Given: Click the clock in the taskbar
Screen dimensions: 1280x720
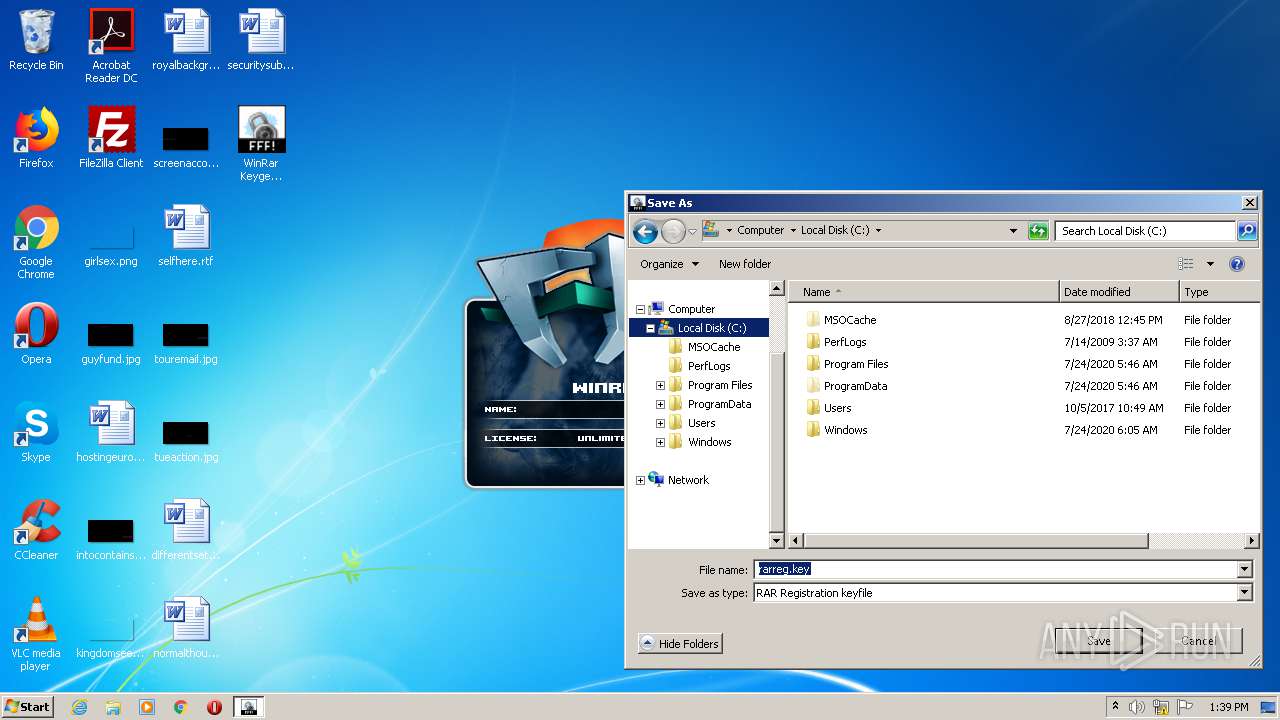Looking at the screenshot, I should [1228, 707].
